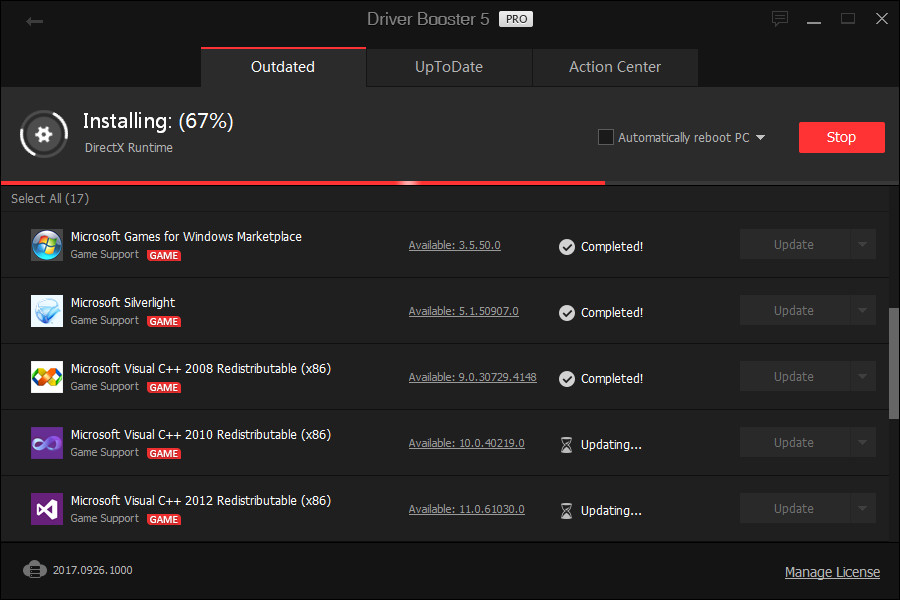Switch to the UpToDate tab
900x600 pixels.
pyautogui.click(x=448, y=67)
